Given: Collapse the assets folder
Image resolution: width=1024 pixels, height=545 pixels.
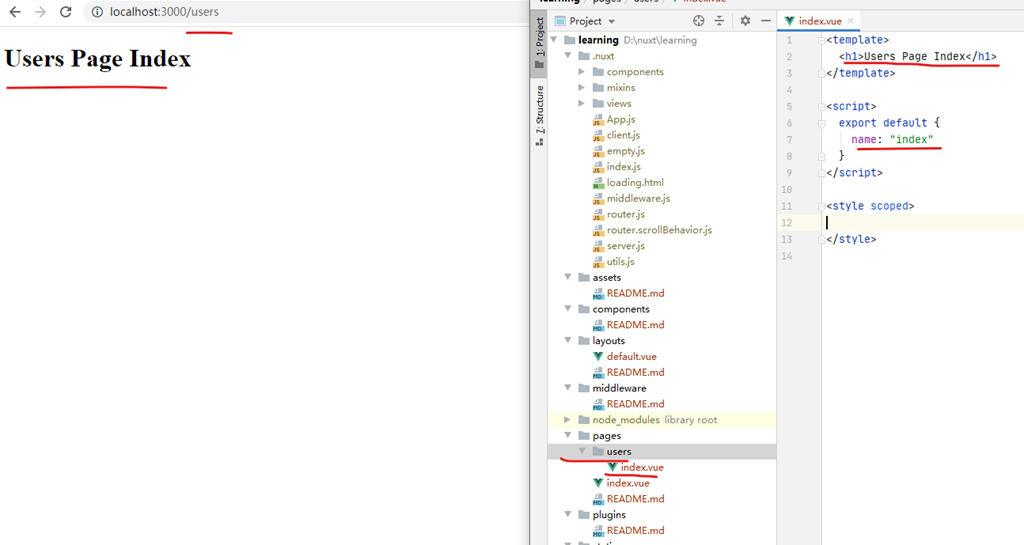Looking at the screenshot, I should pyautogui.click(x=568, y=277).
